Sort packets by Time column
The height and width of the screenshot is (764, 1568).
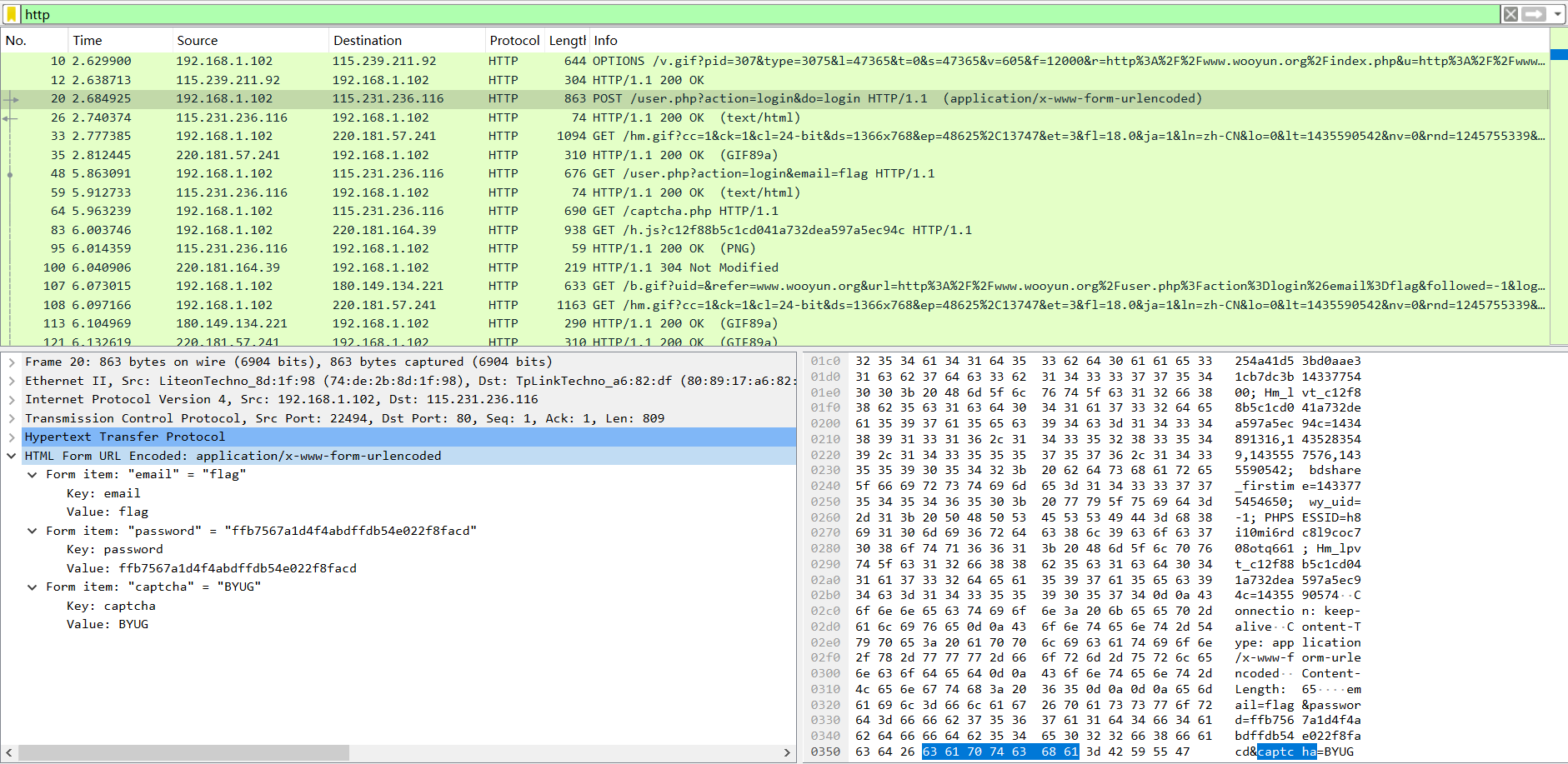coord(120,41)
